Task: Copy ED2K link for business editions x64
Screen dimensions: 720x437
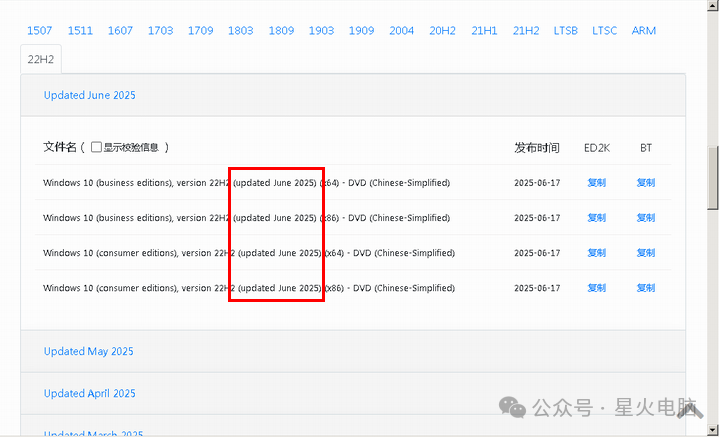Action: click(596, 183)
